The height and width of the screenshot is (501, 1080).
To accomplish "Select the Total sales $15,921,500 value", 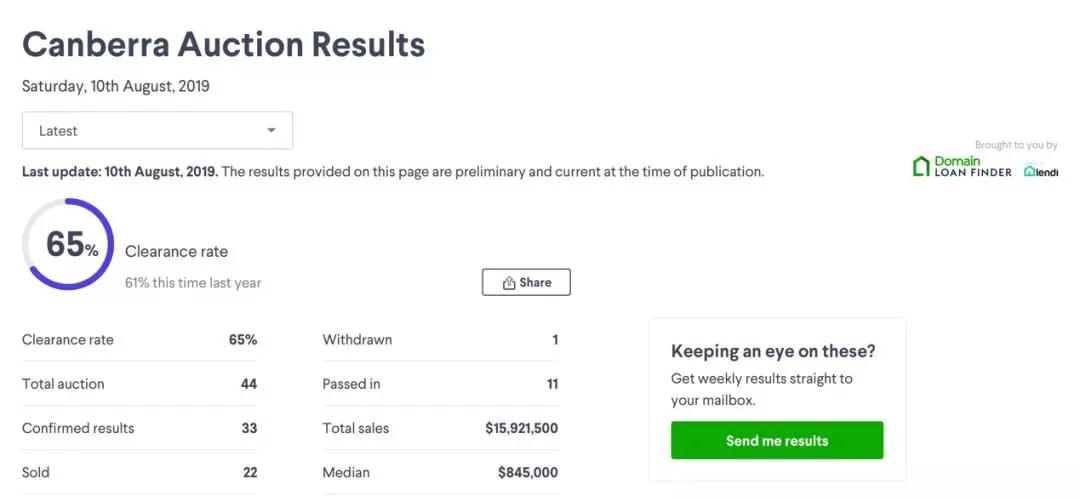I will pos(521,428).
